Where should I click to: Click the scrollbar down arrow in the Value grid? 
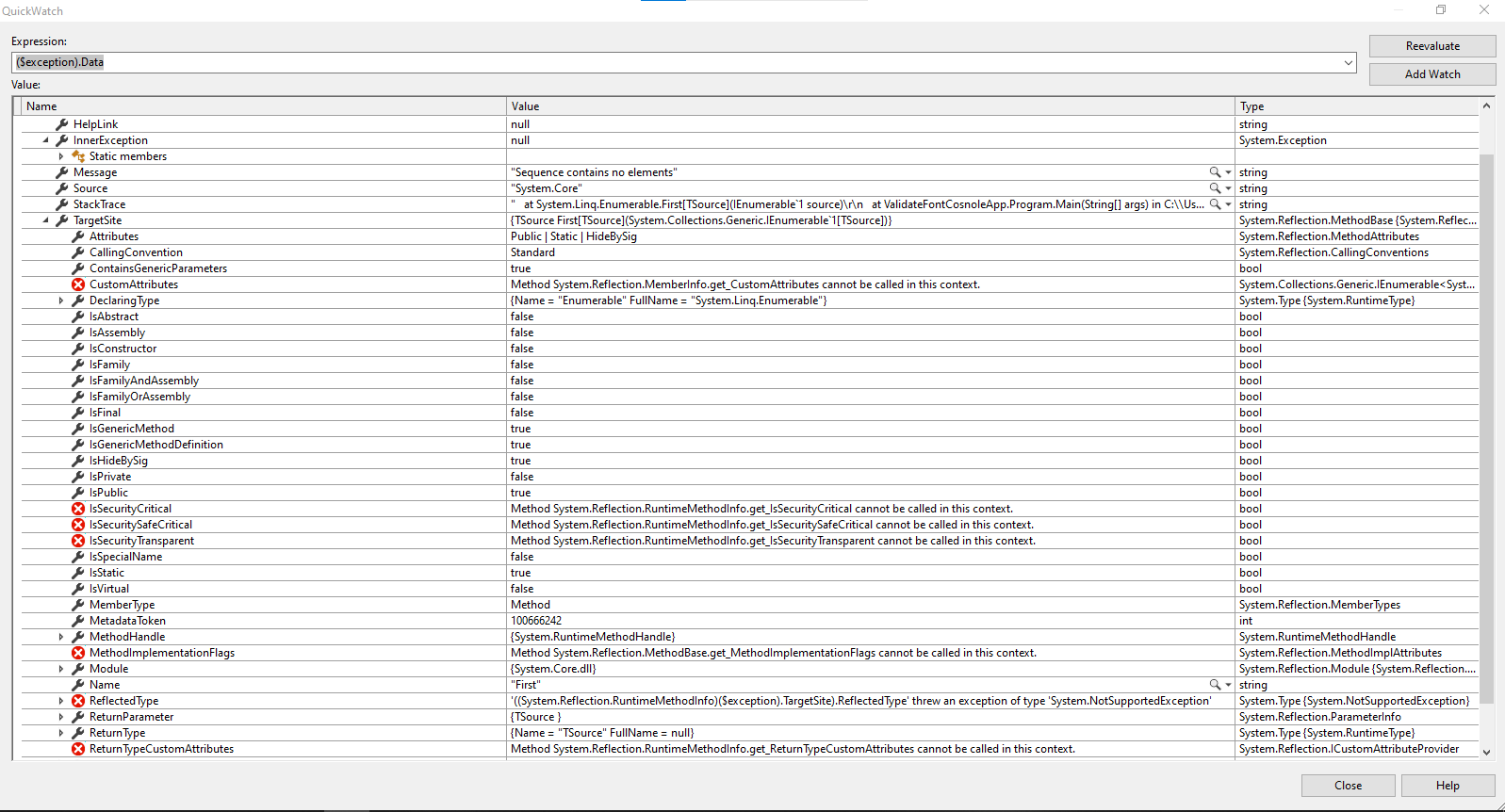1487,752
